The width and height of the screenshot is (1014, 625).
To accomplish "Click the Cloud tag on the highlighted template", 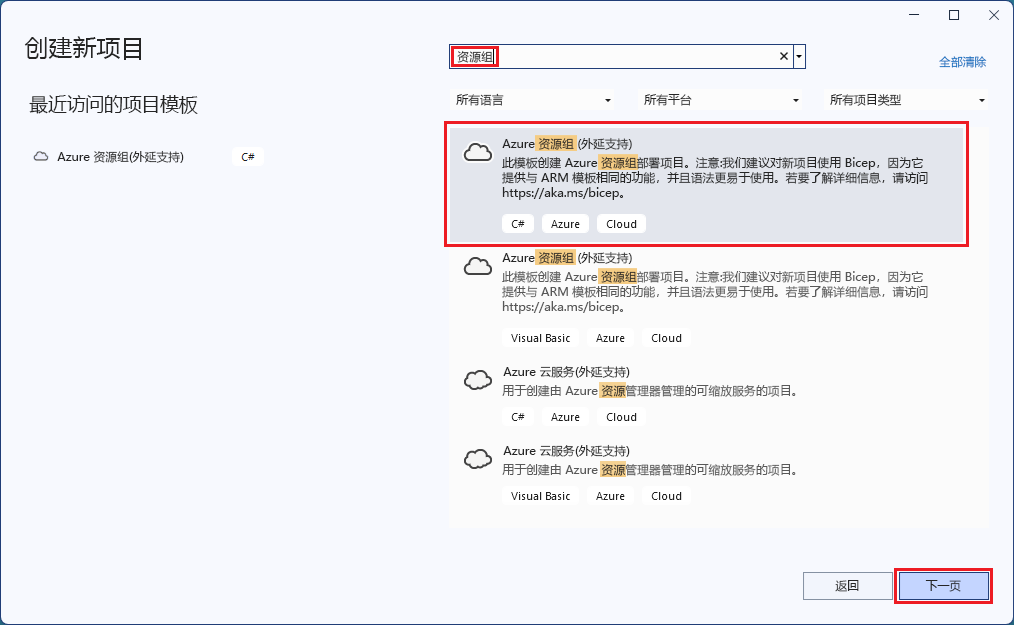I will click(x=620, y=223).
